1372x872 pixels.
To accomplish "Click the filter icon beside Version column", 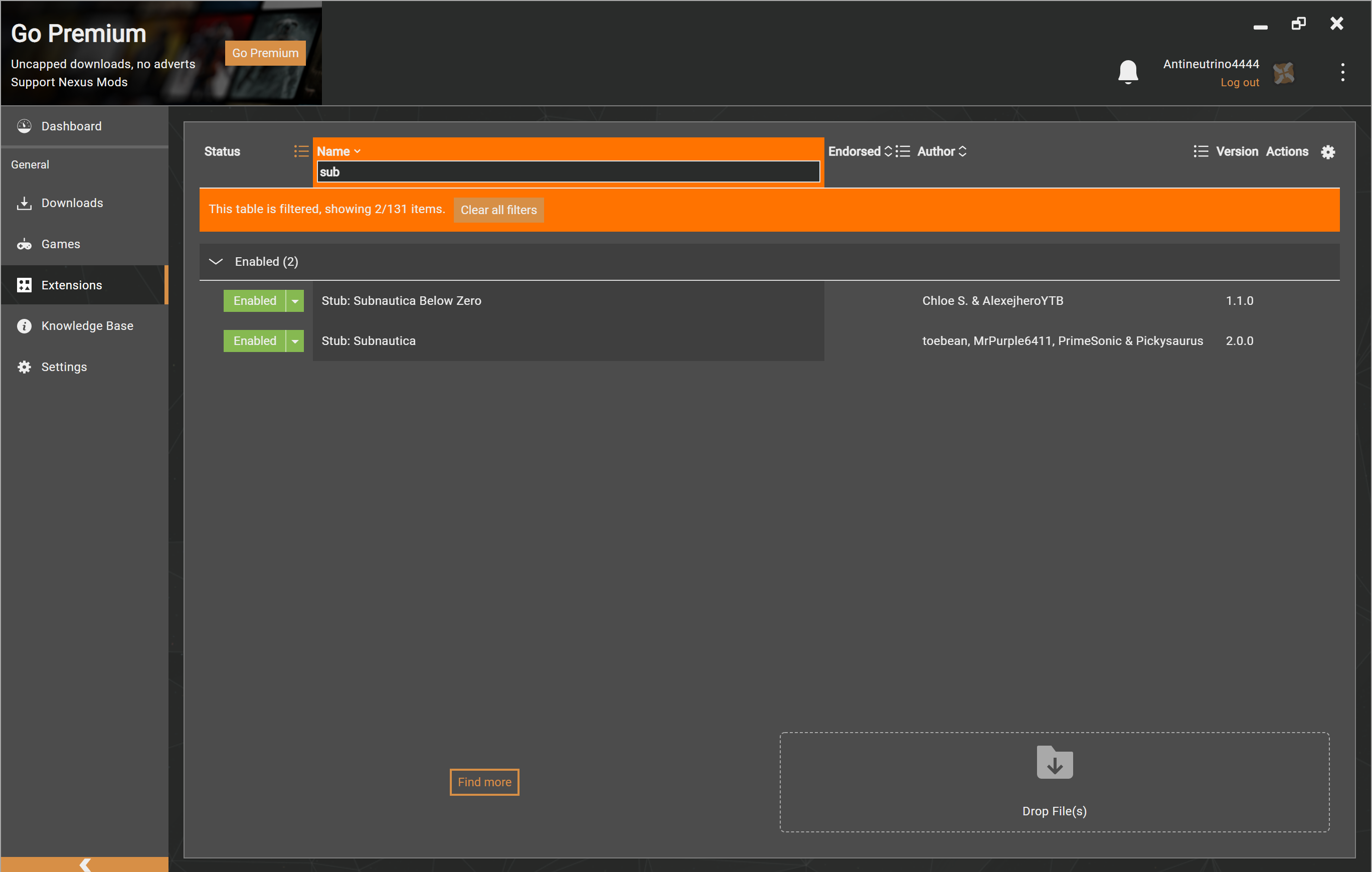I will 1200,151.
